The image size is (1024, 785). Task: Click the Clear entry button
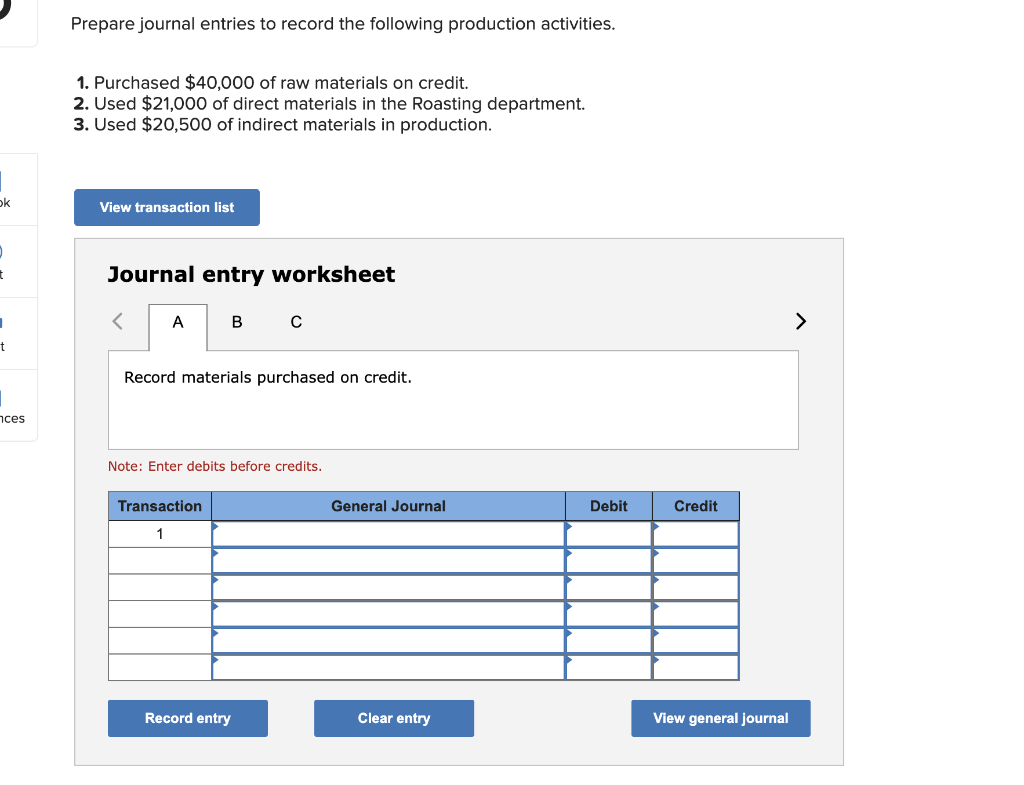click(393, 718)
